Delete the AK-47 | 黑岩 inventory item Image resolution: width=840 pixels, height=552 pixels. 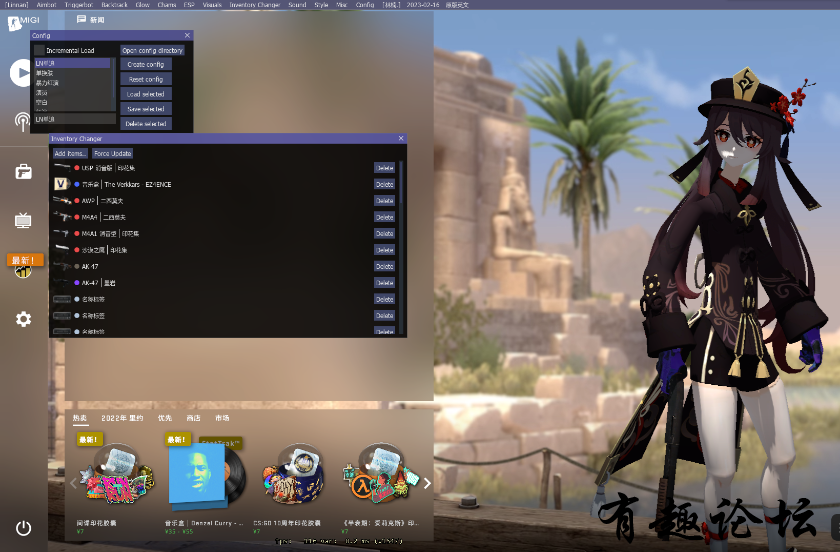point(385,282)
